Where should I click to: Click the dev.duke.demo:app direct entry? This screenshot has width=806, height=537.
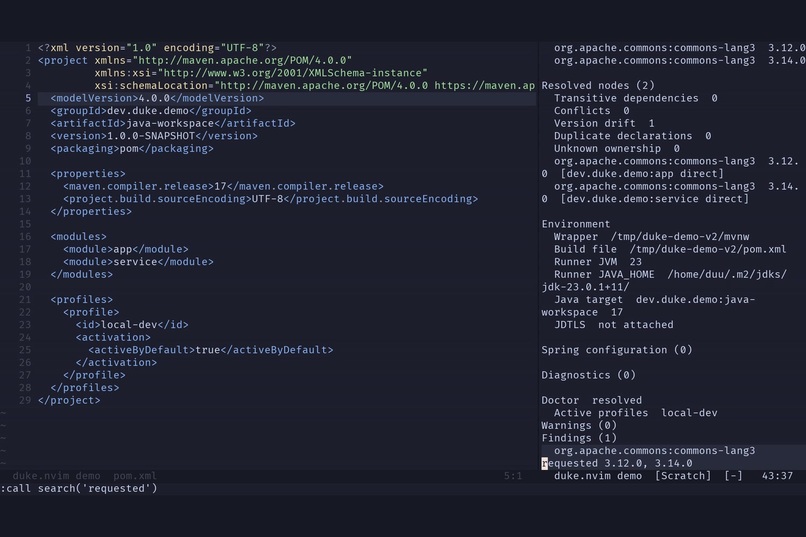[x=642, y=174]
